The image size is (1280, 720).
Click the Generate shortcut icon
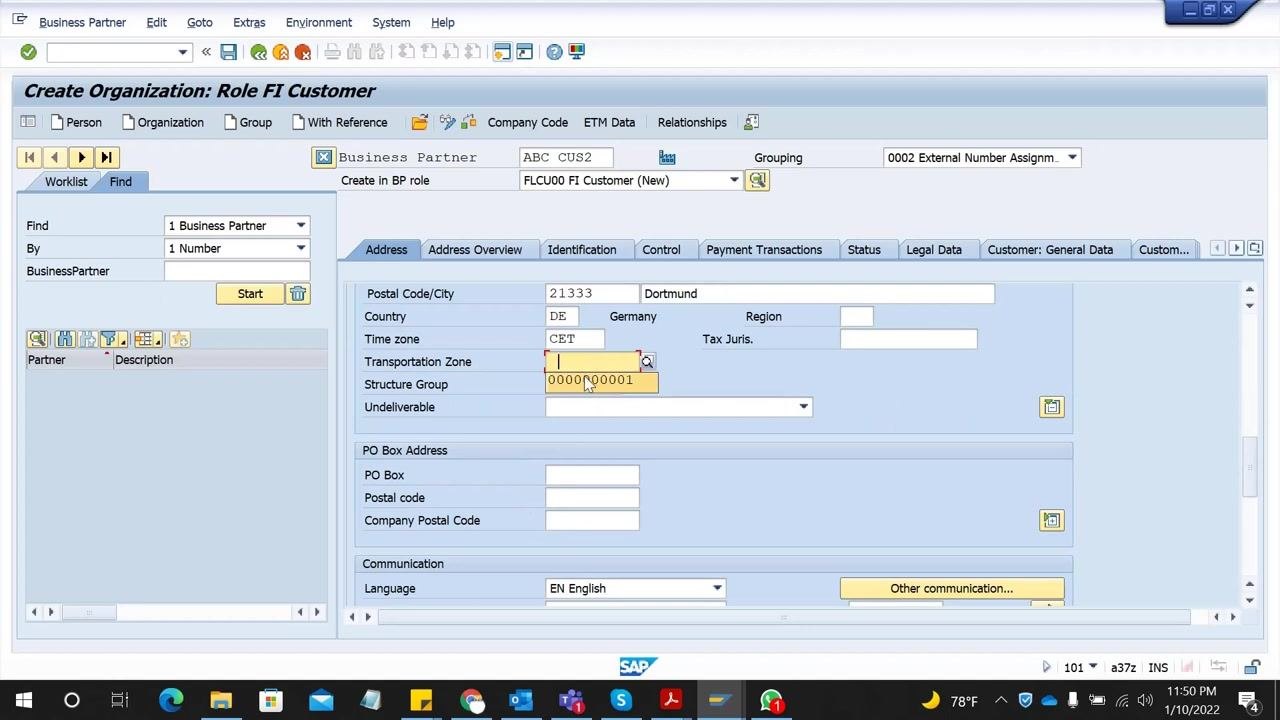click(x=524, y=52)
